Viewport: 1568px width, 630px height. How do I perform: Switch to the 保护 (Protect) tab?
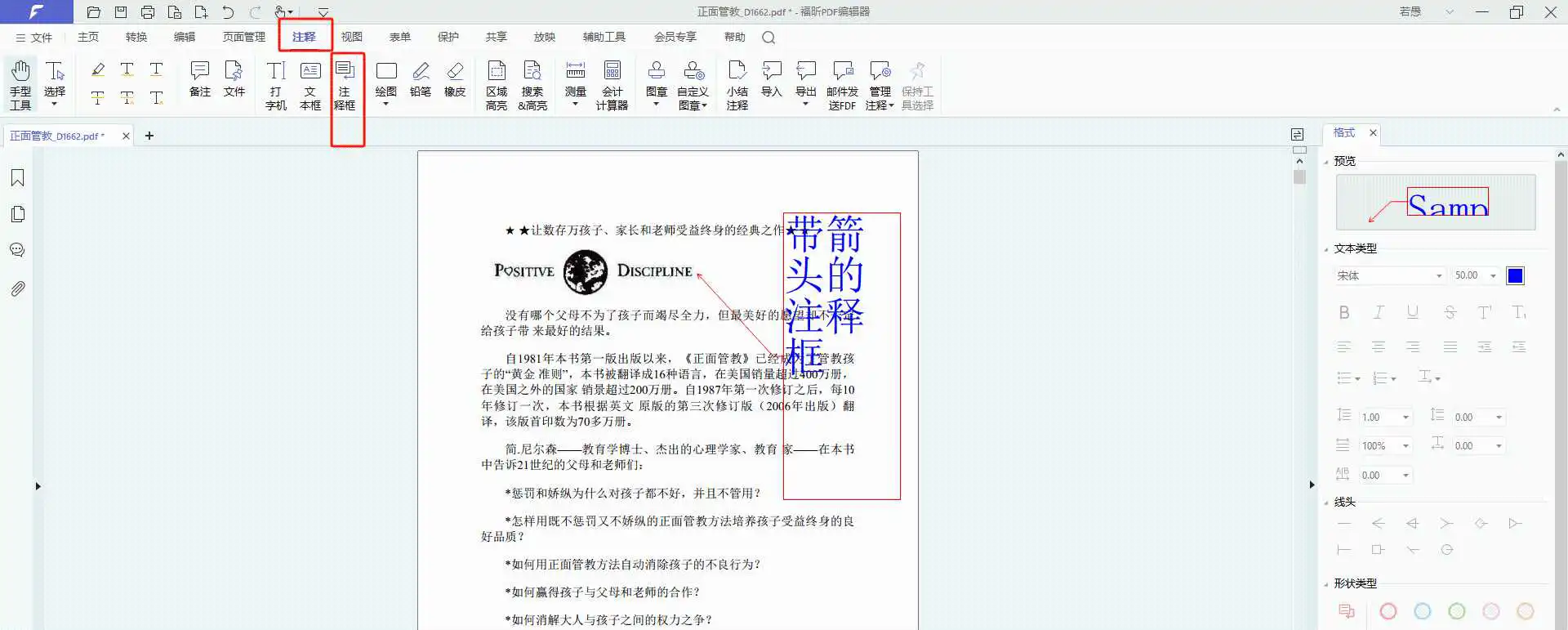(x=448, y=38)
